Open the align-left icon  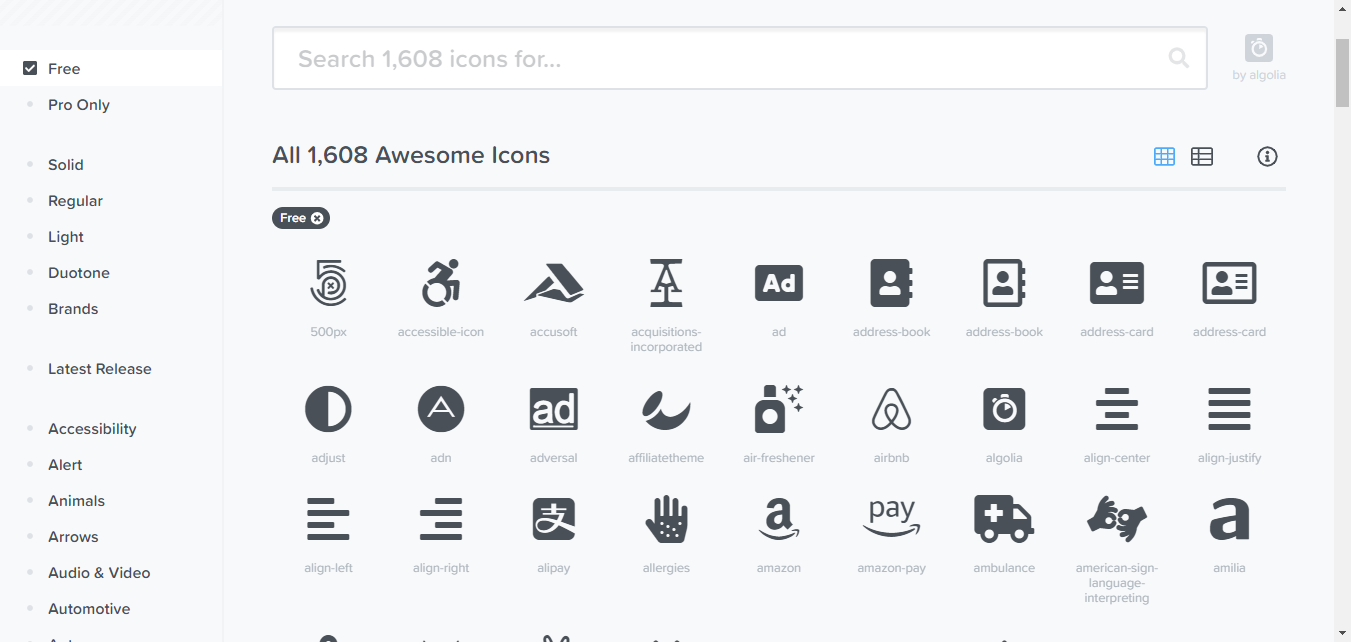point(328,519)
